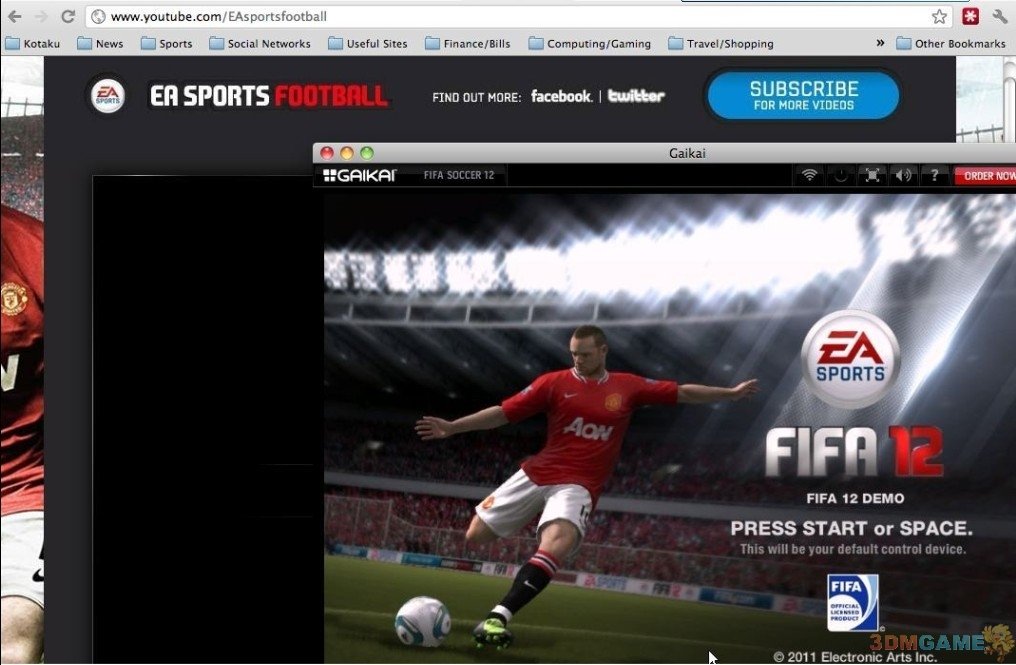The height and width of the screenshot is (665, 1016).
Task: Open the Finance/Bills bookmarks folder
Action: 468,43
